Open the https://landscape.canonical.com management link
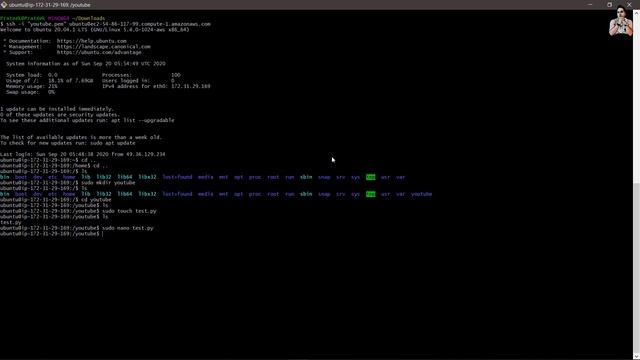The width and height of the screenshot is (640, 360). 104,47
